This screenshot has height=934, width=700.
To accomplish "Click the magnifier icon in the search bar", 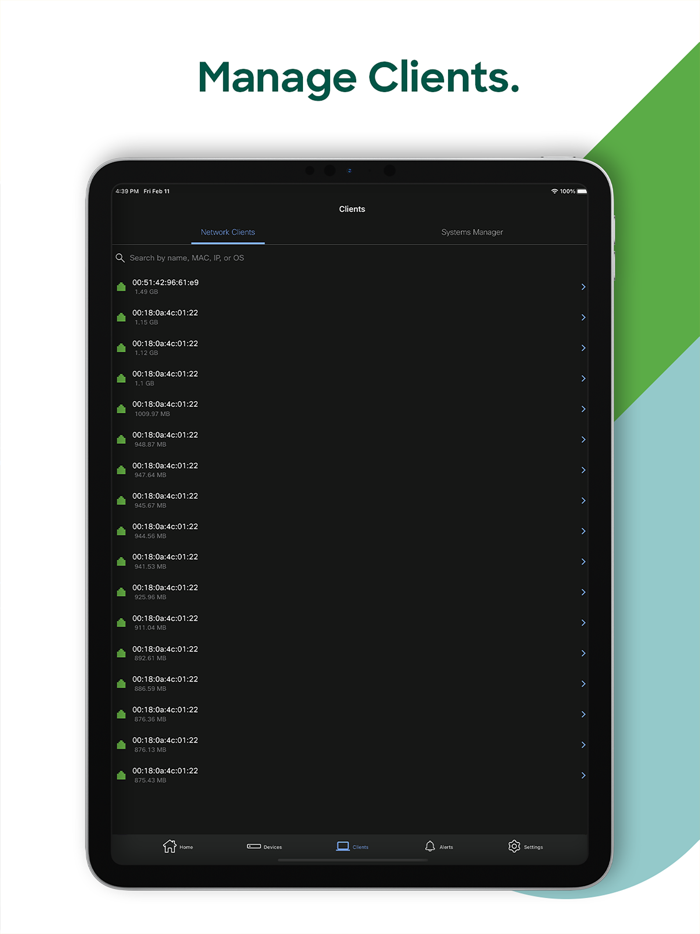I will (x=120, y=258).
